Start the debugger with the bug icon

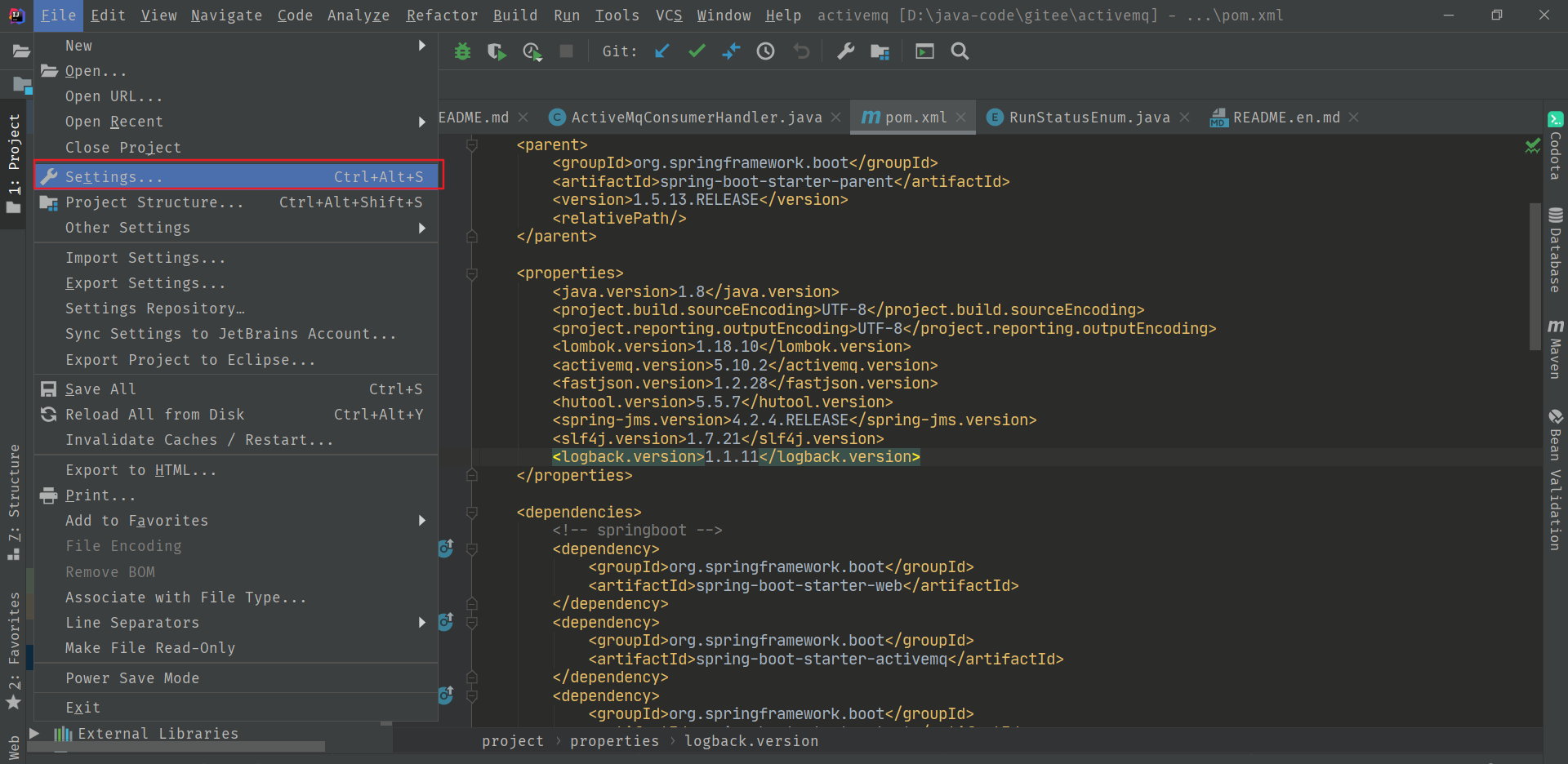462,51
